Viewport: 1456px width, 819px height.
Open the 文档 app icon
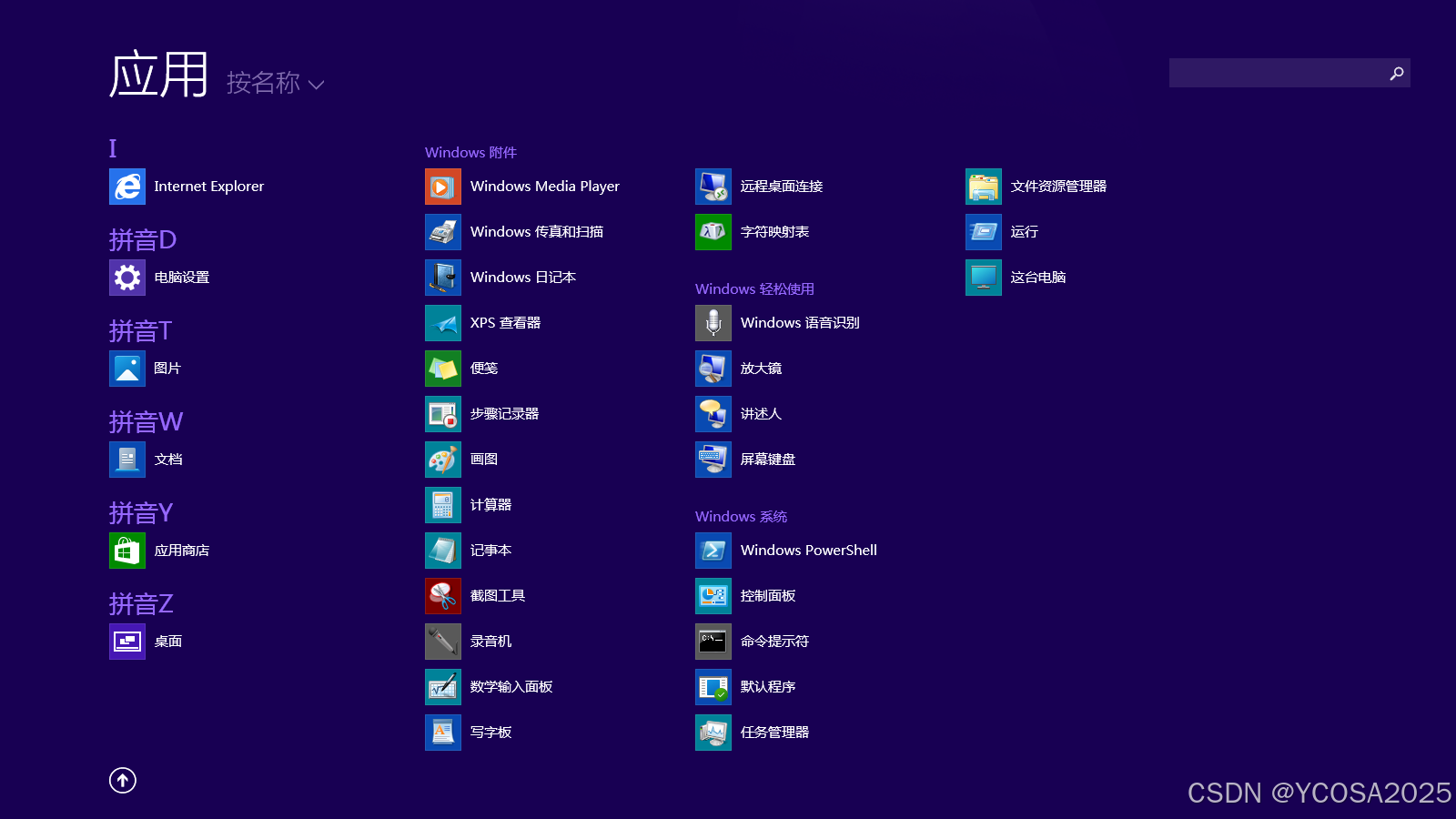127,460
